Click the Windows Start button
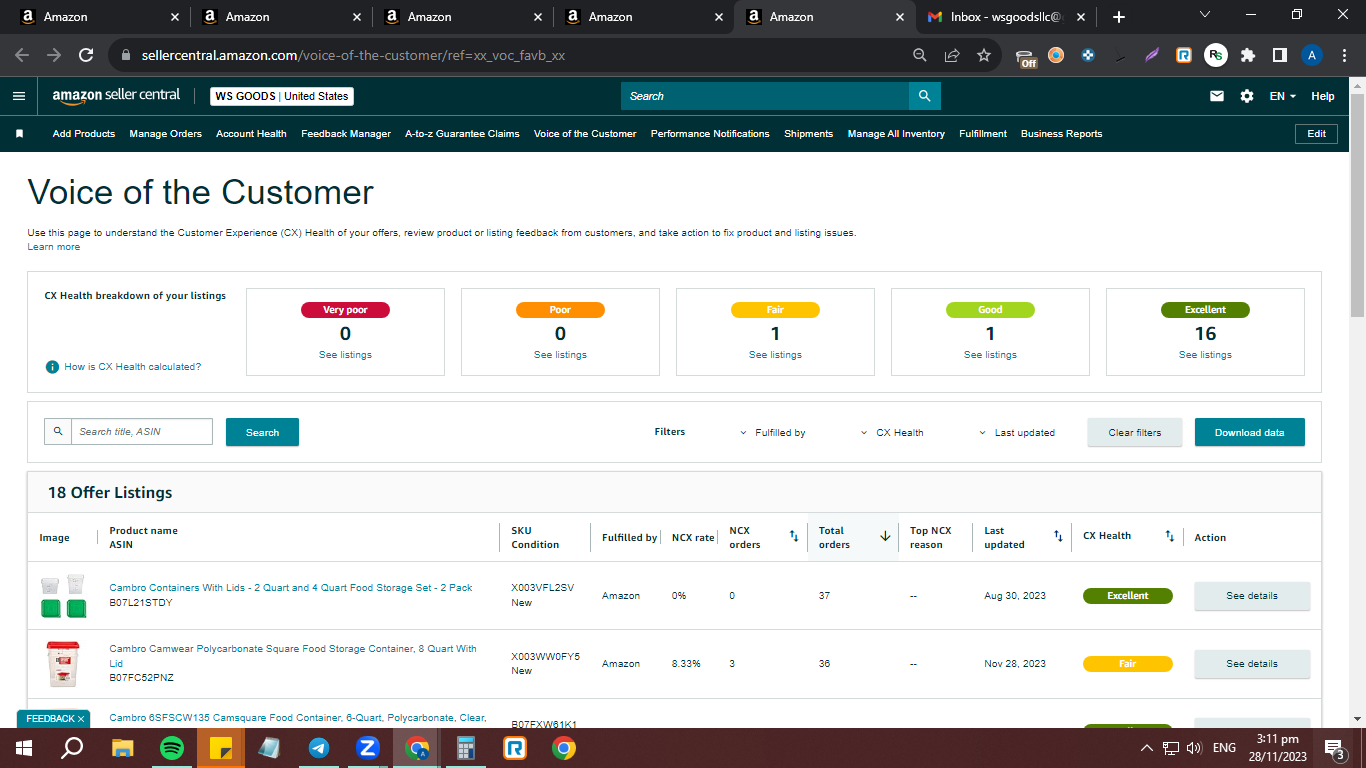Image resolution: width=1366 pixels, height=768 pixels. click(24, 748)
